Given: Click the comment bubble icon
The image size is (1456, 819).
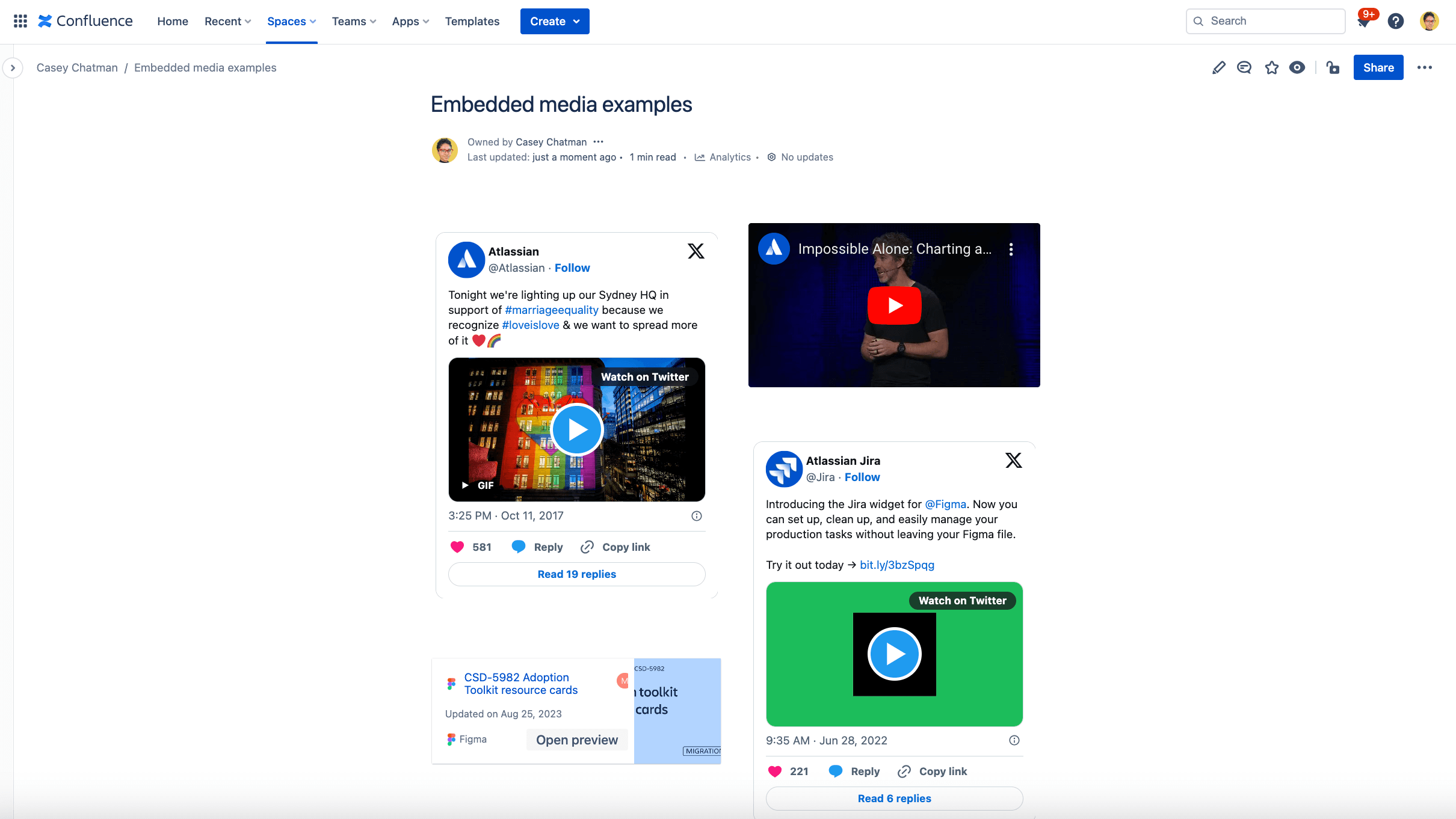Looking at the screenshot, I should (1245, 67).
